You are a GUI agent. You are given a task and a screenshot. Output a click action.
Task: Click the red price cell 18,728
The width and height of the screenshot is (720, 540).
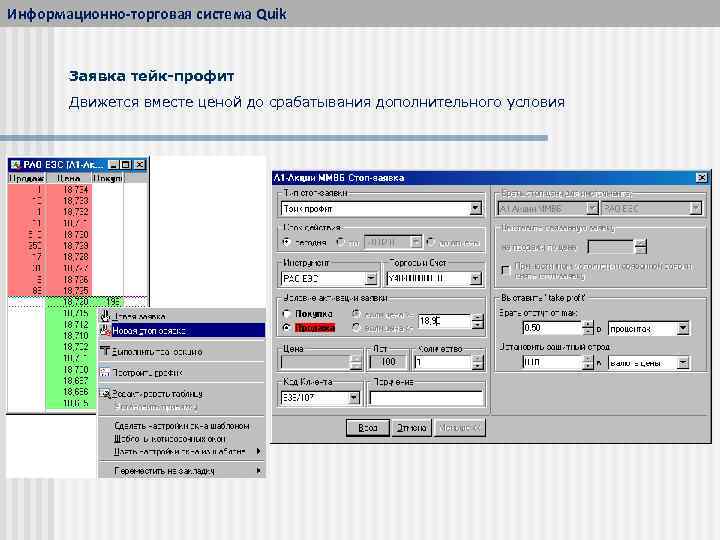coord(69,257)
